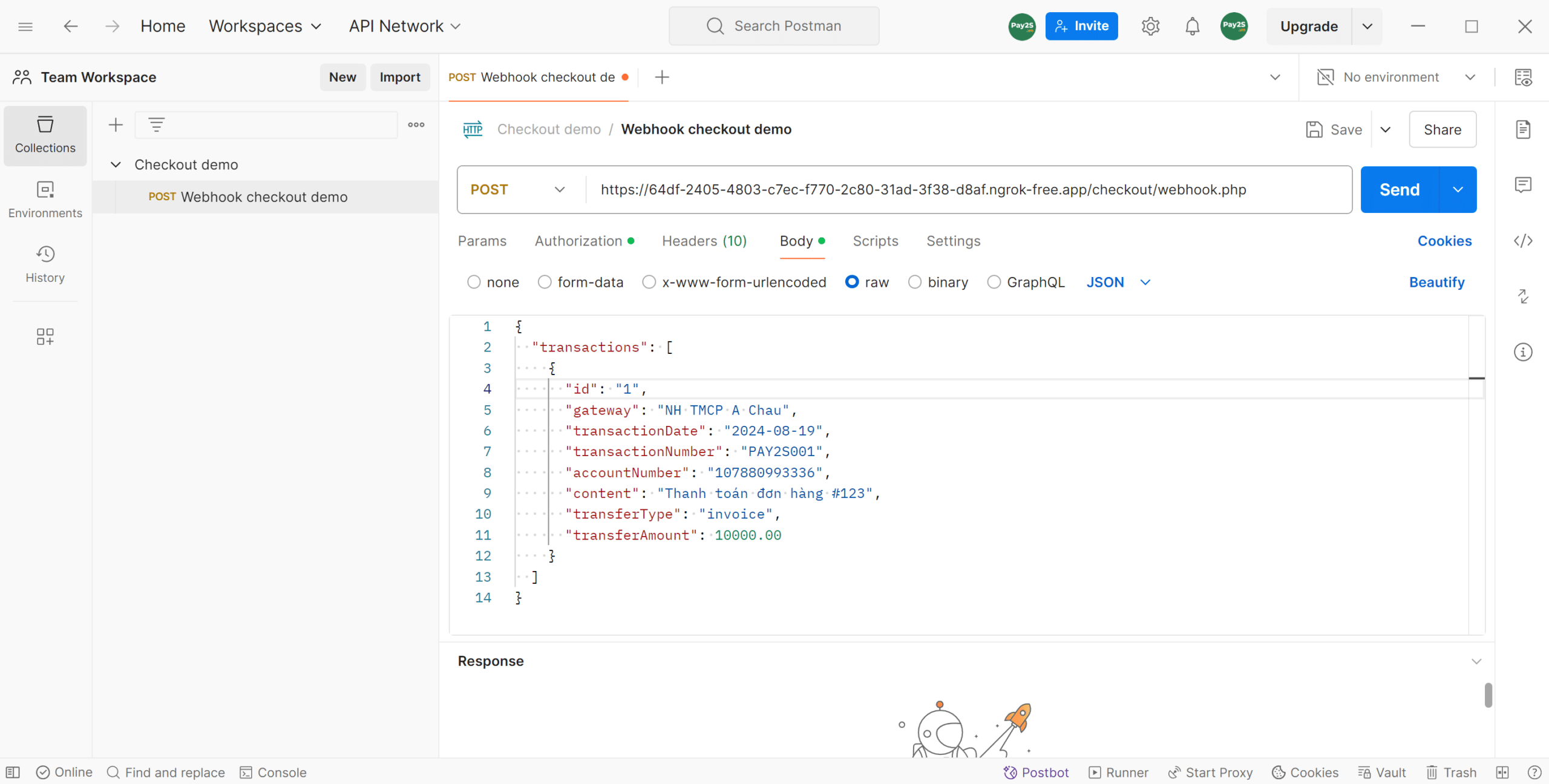
Task: Open the Cookies link near Settings
Action: point(1444,241)
